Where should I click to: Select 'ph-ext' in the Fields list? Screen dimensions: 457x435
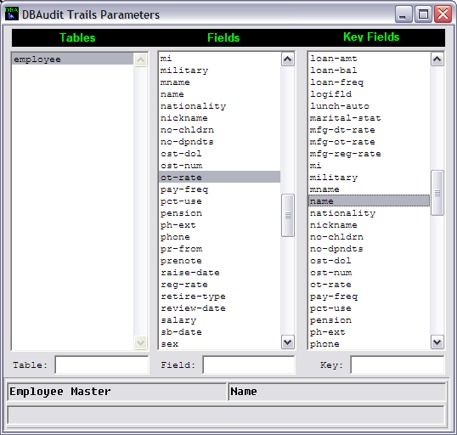point(220,225)
